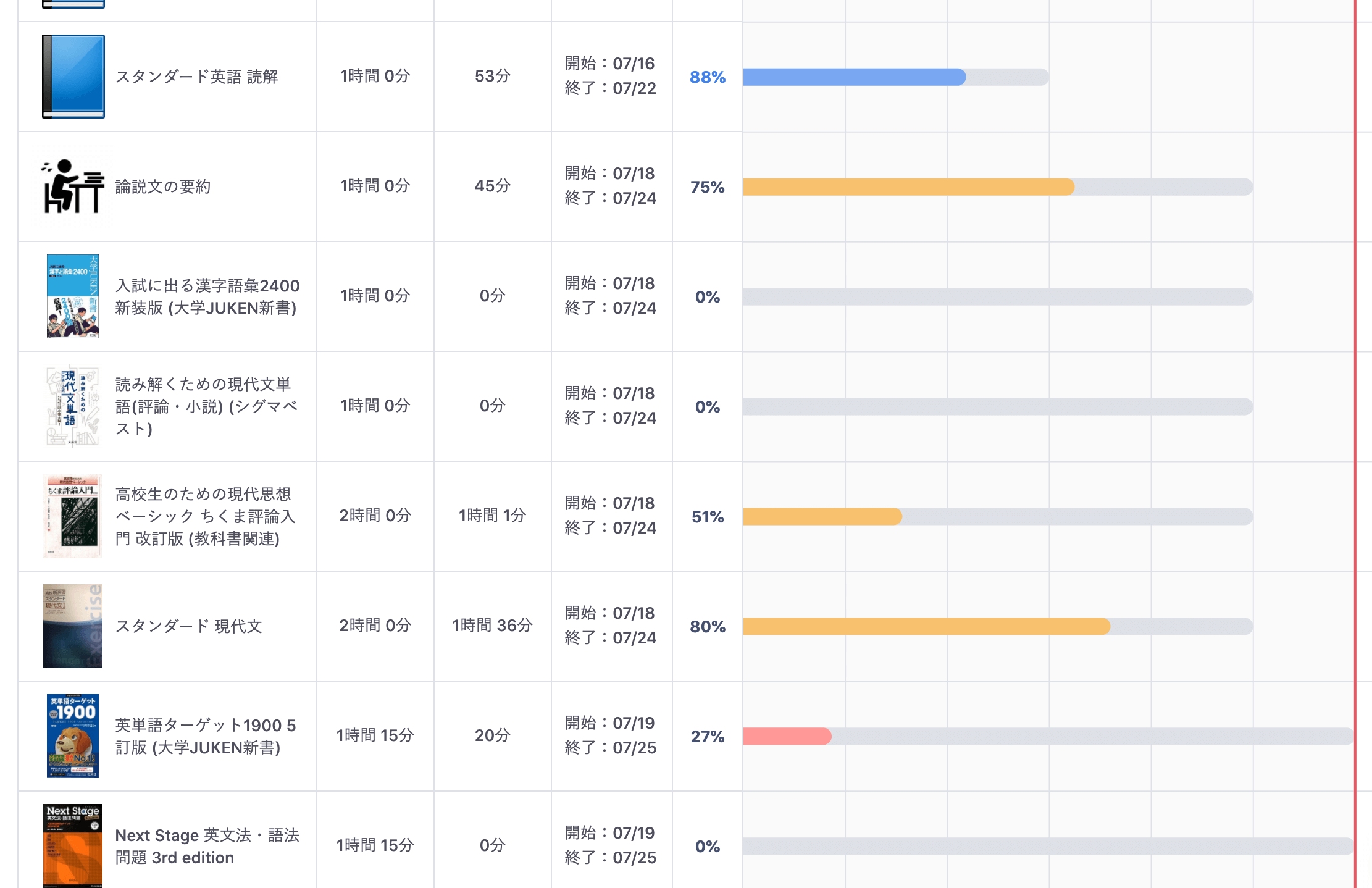Click the blue 88% percentage label
This screenshot has height=888, width=1372.
coord(708,77)
